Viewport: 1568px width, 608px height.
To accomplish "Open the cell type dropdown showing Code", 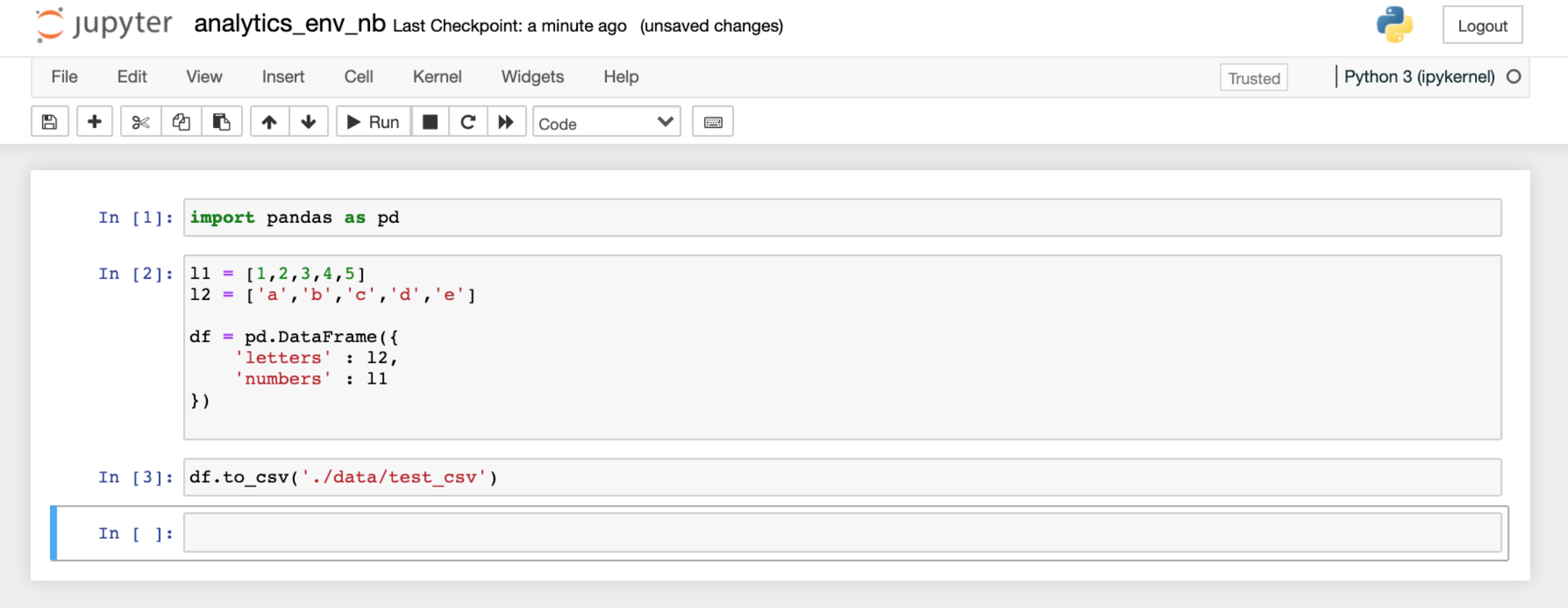I will (x=606, y=123).
